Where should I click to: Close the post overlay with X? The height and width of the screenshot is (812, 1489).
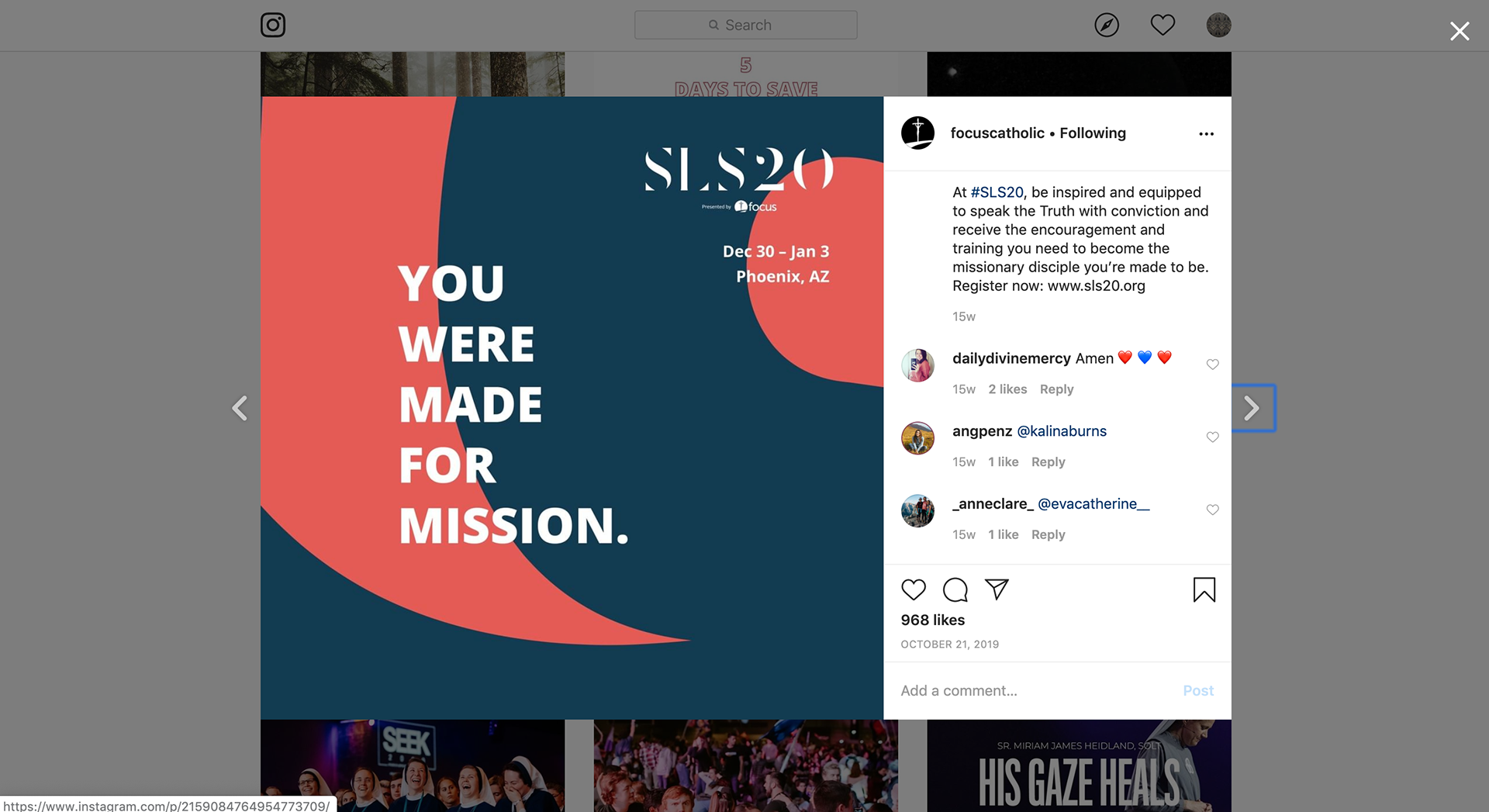tap(1460, 31)
